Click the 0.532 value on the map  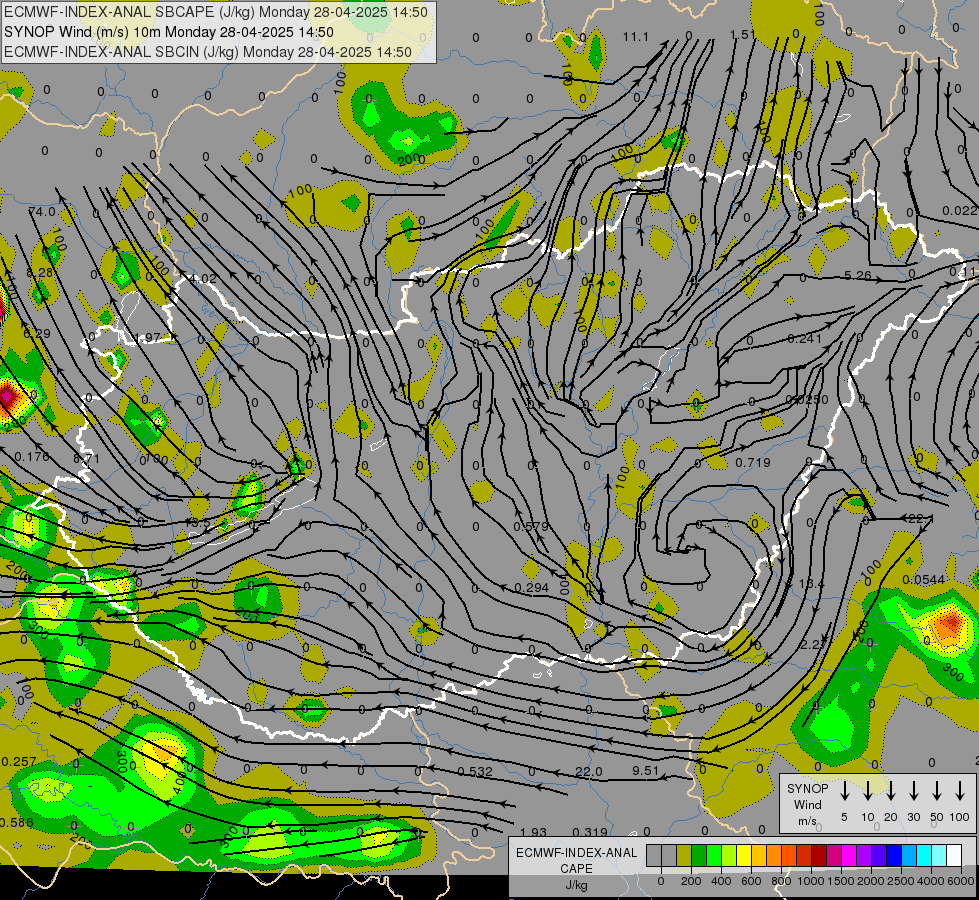tap(475, 772)
